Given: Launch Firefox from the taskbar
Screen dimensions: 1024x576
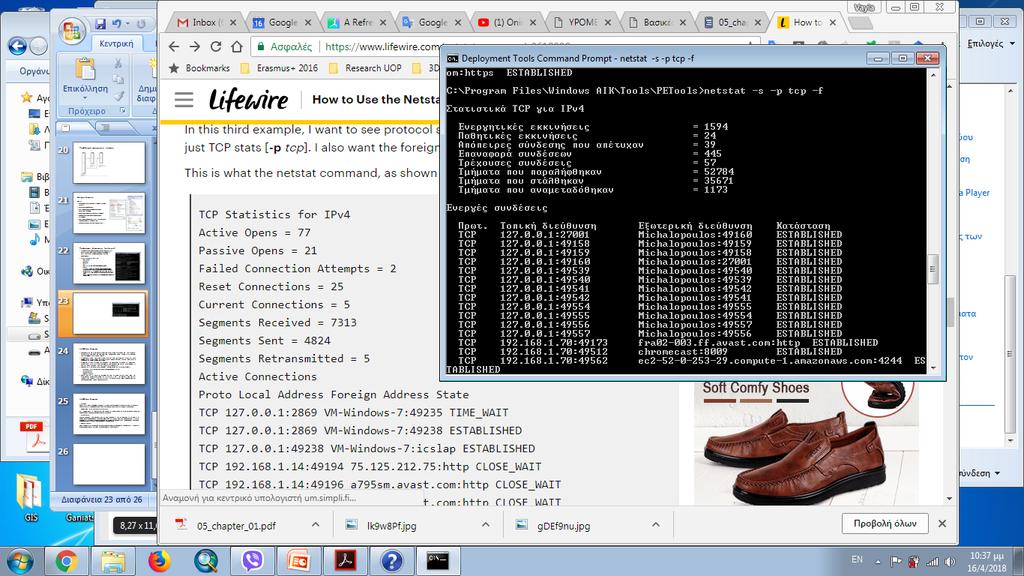Looking at the screenshot, I should (159, 561).
